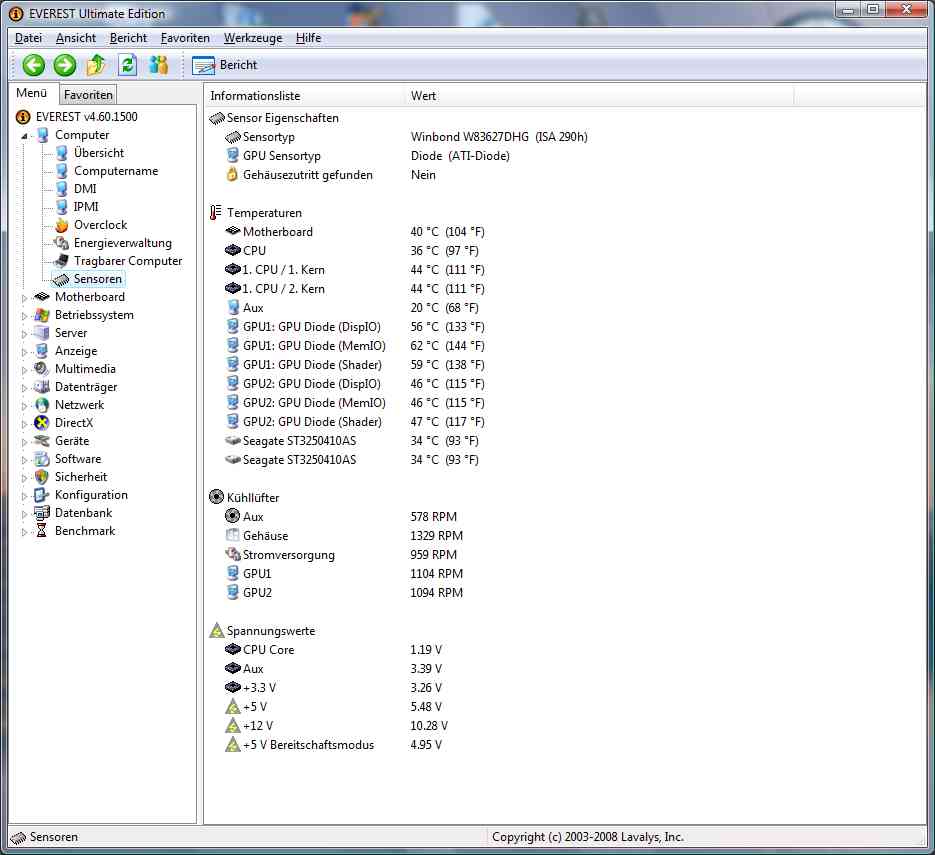Click the Spannungswerte warning triangle icon
935x855 pixels.
point(216,630)
